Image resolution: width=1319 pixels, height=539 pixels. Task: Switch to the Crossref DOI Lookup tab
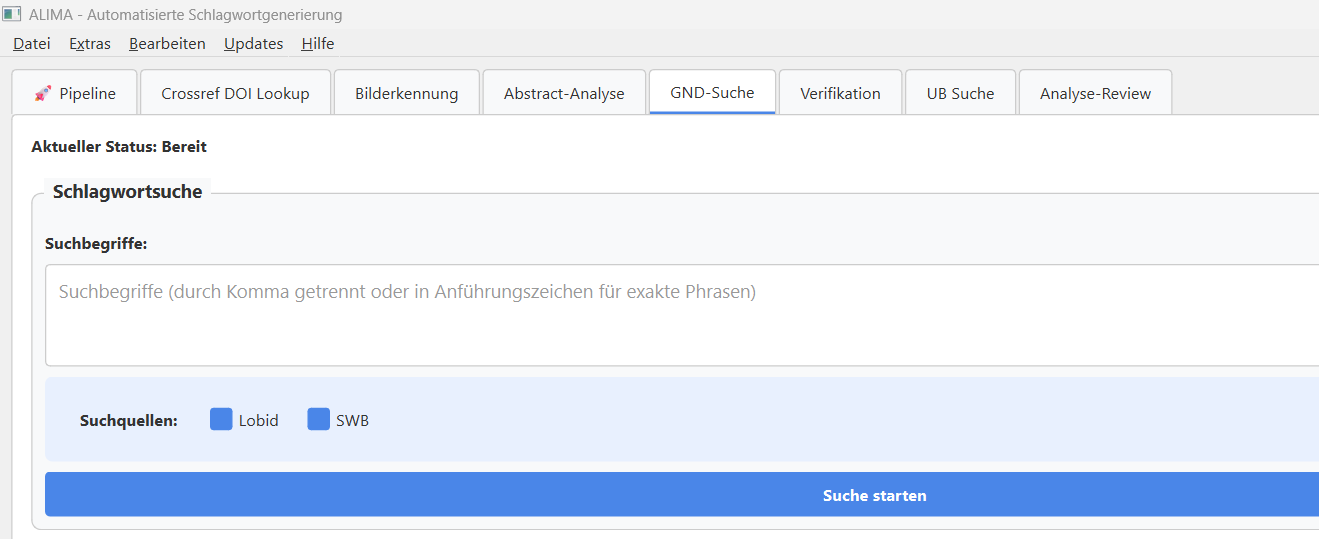[235, 93]
